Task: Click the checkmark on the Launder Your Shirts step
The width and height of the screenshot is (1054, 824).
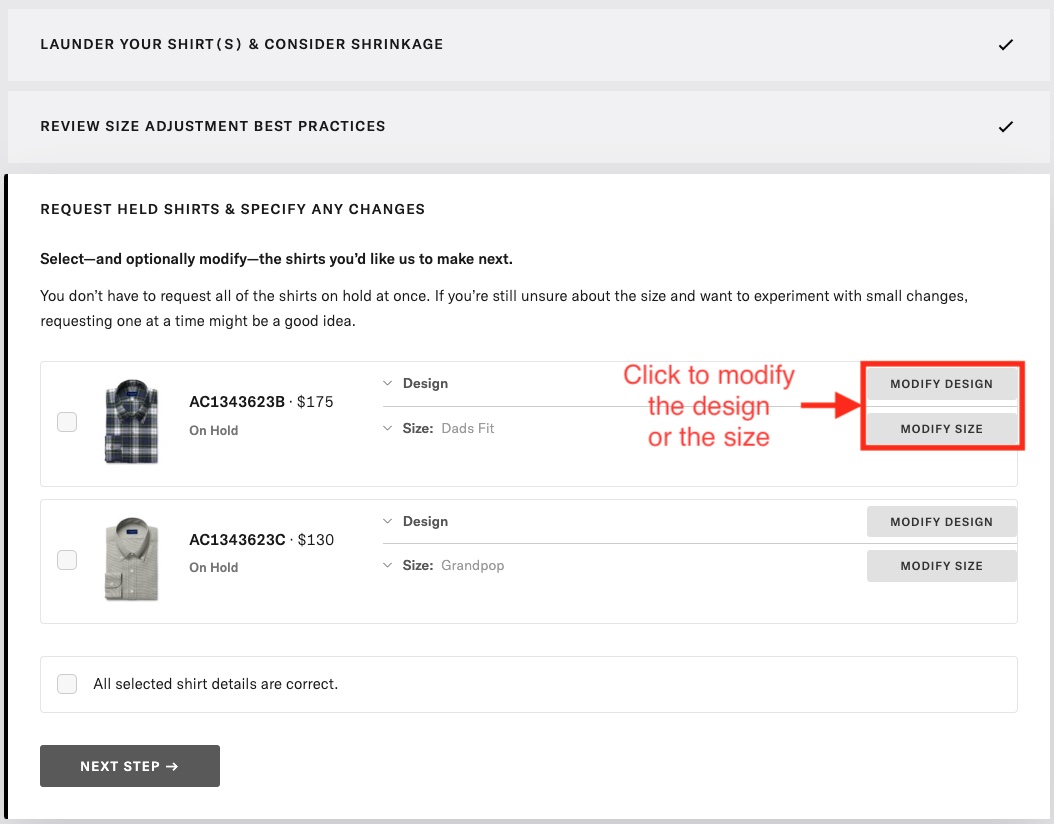Action: pyautogui.click(x=1006, y=44)
